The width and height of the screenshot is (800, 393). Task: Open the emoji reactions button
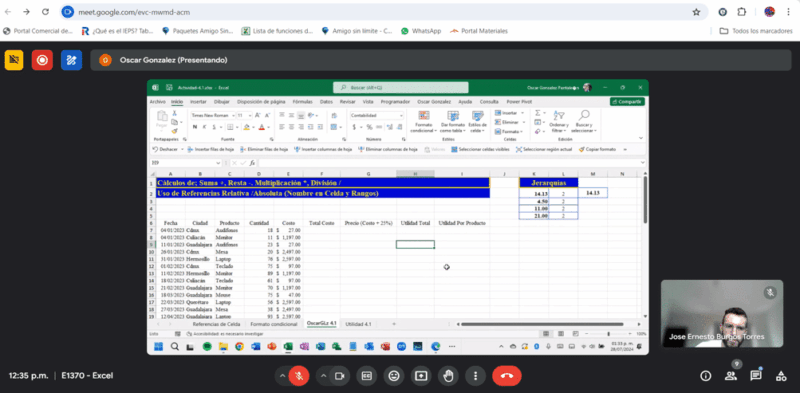click(x=394, y=376)
